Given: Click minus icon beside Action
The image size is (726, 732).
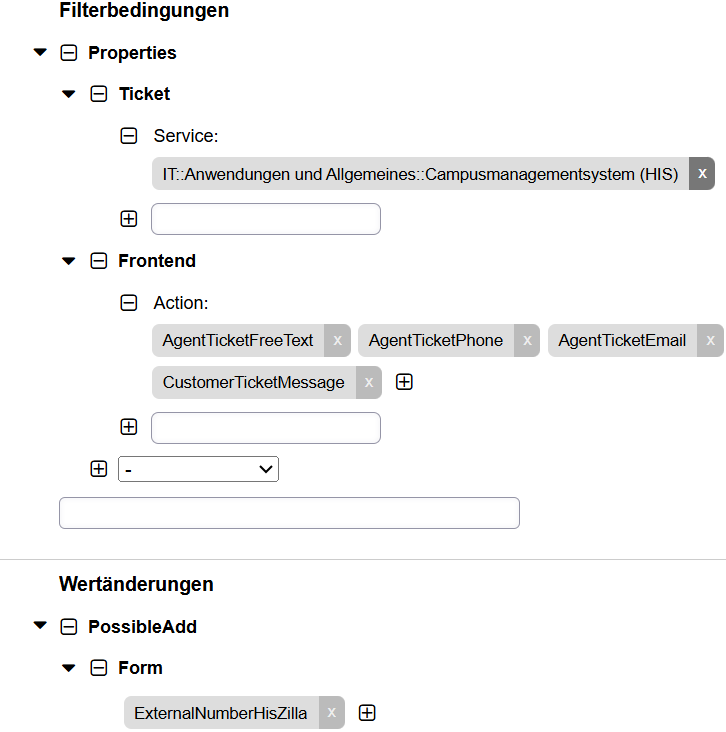Looking at the screenshot, I should (x=129, y=303).
